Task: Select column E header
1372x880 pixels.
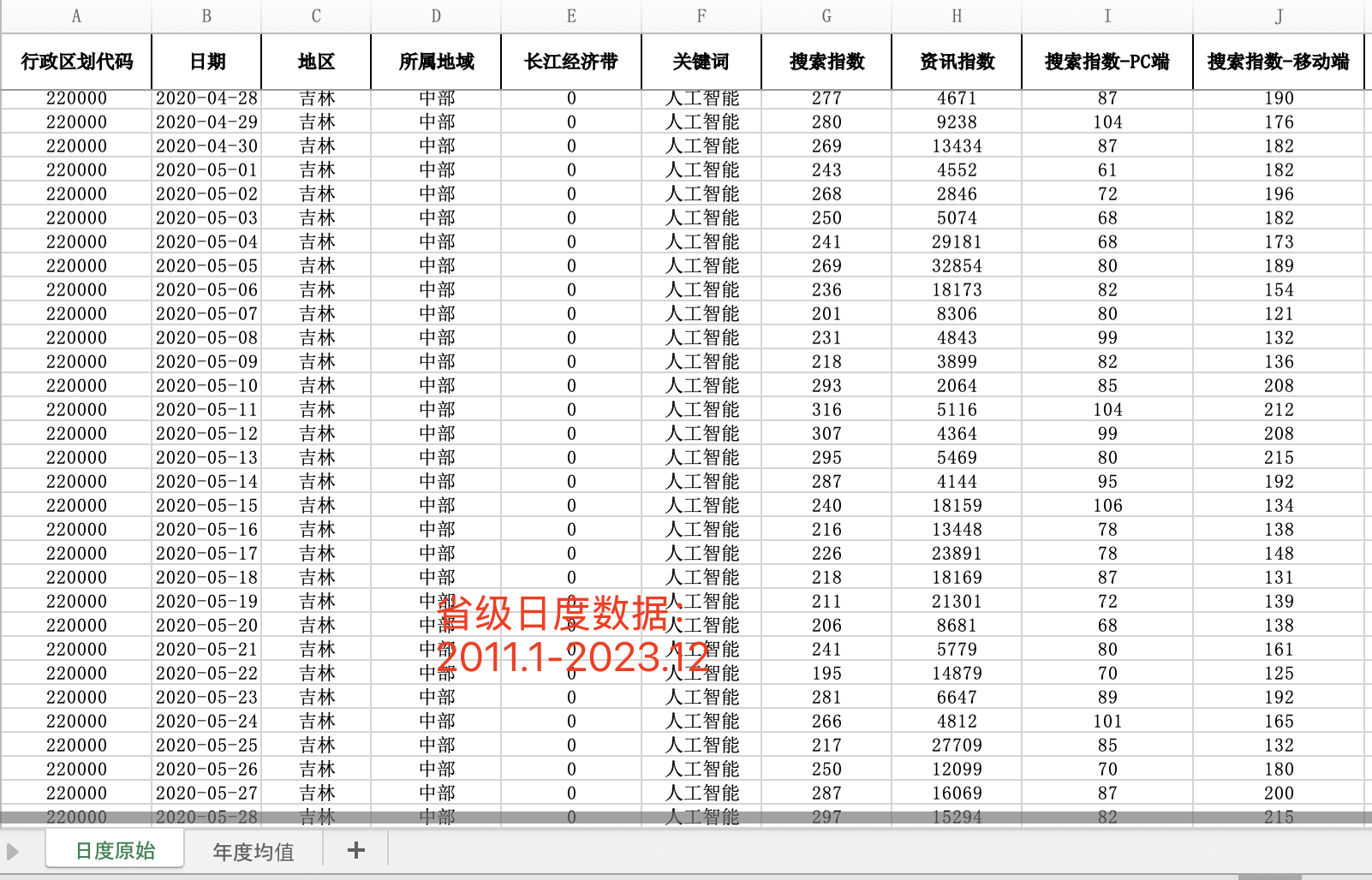Action: [571, 16]
